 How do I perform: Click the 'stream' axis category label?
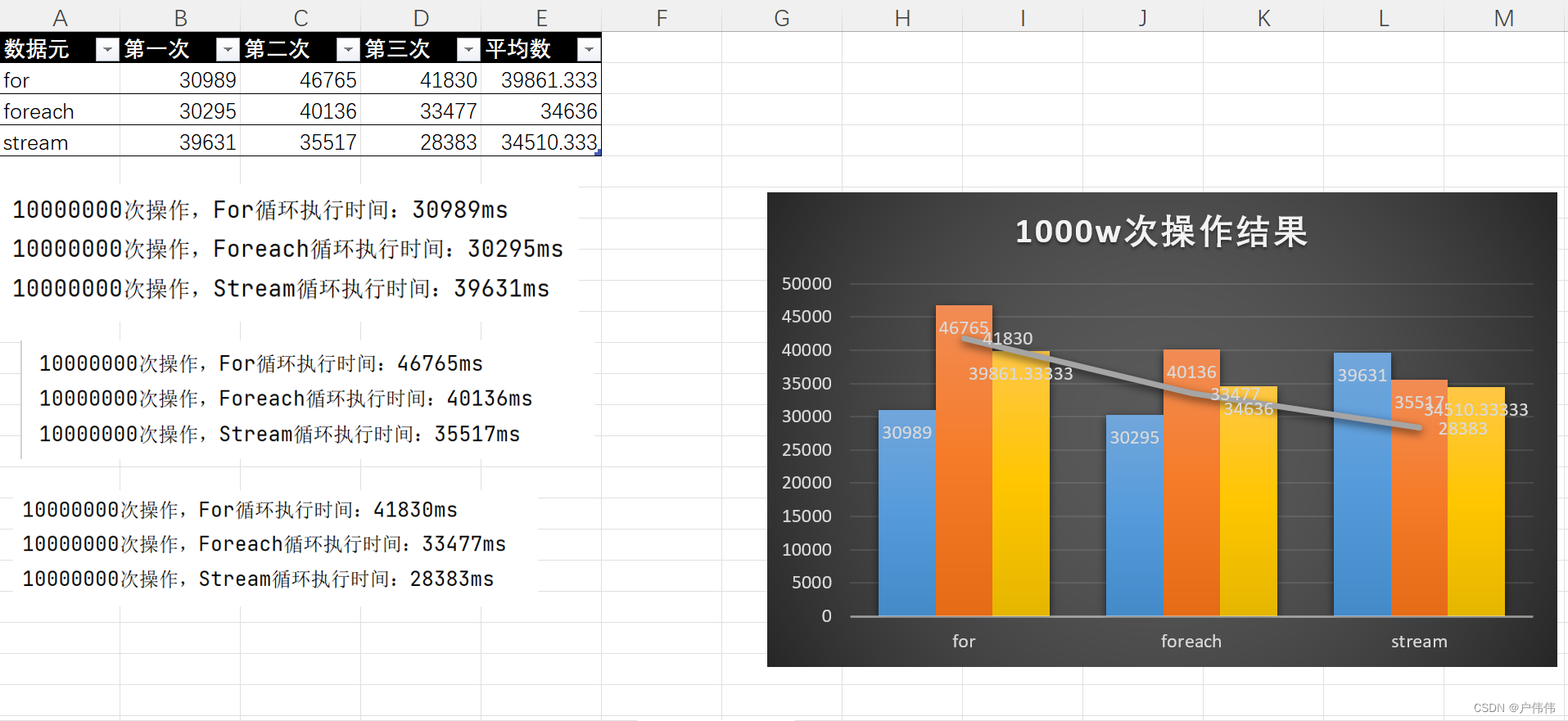pos(1419,642)
